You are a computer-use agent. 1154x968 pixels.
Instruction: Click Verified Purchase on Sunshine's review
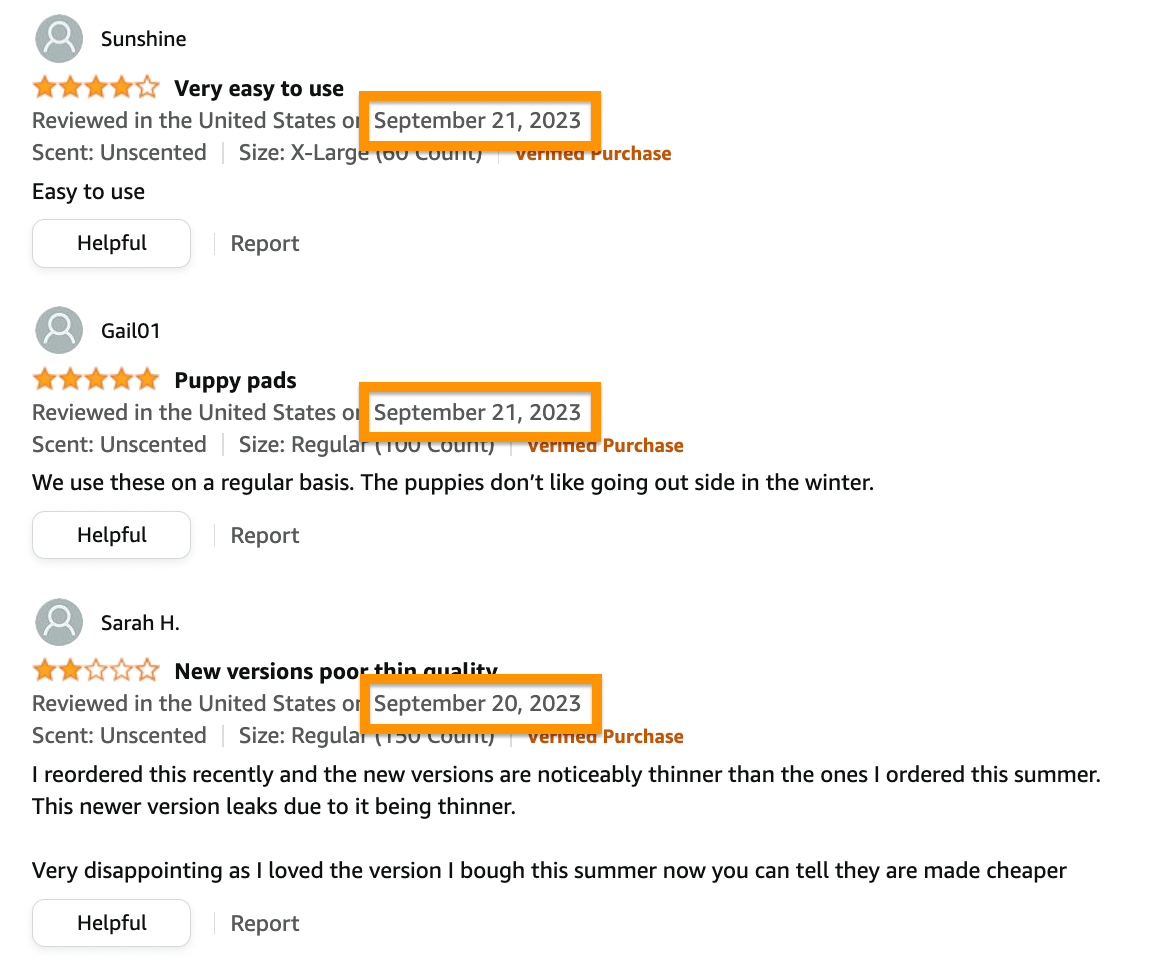pyautogui.click(x=592, y=153)
